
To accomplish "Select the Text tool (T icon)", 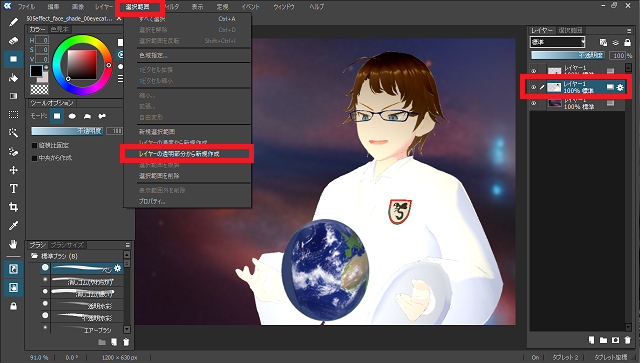I will coord(13,189).
